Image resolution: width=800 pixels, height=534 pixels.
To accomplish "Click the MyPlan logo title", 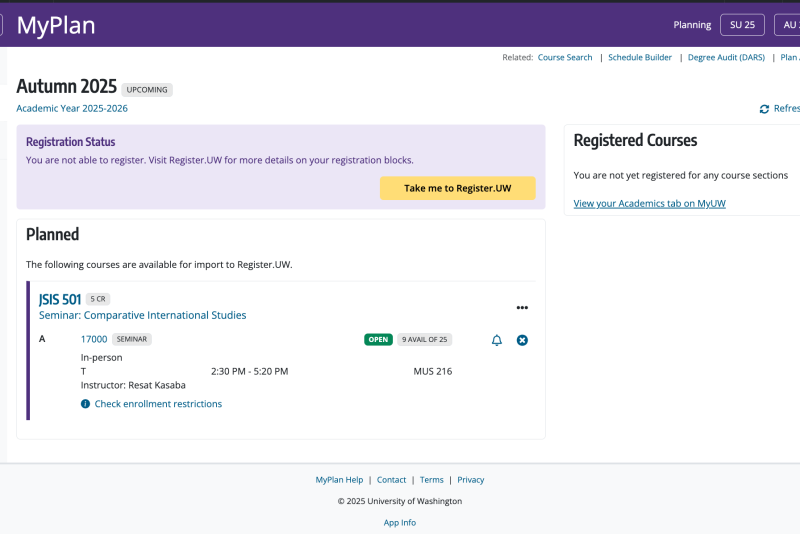I will pos(56,25).
